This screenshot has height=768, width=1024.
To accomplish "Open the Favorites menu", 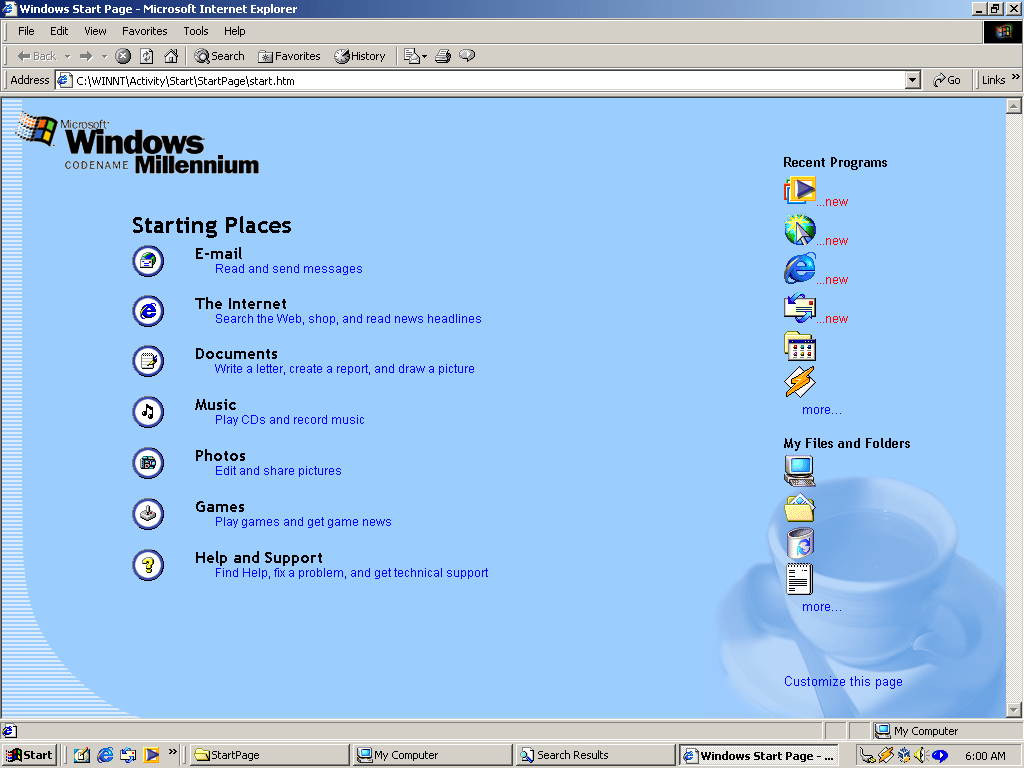I will pos(145,31).
